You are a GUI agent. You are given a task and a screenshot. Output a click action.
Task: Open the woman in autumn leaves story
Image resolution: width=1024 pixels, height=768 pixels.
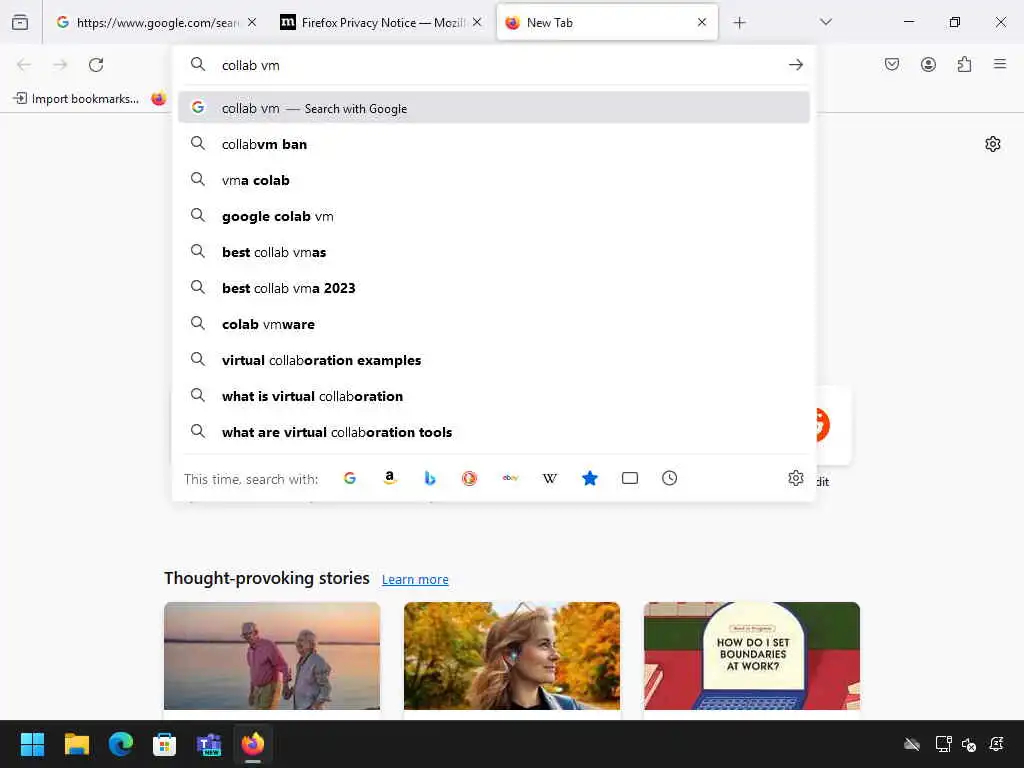pyautogui.click(x=511, y=656)
